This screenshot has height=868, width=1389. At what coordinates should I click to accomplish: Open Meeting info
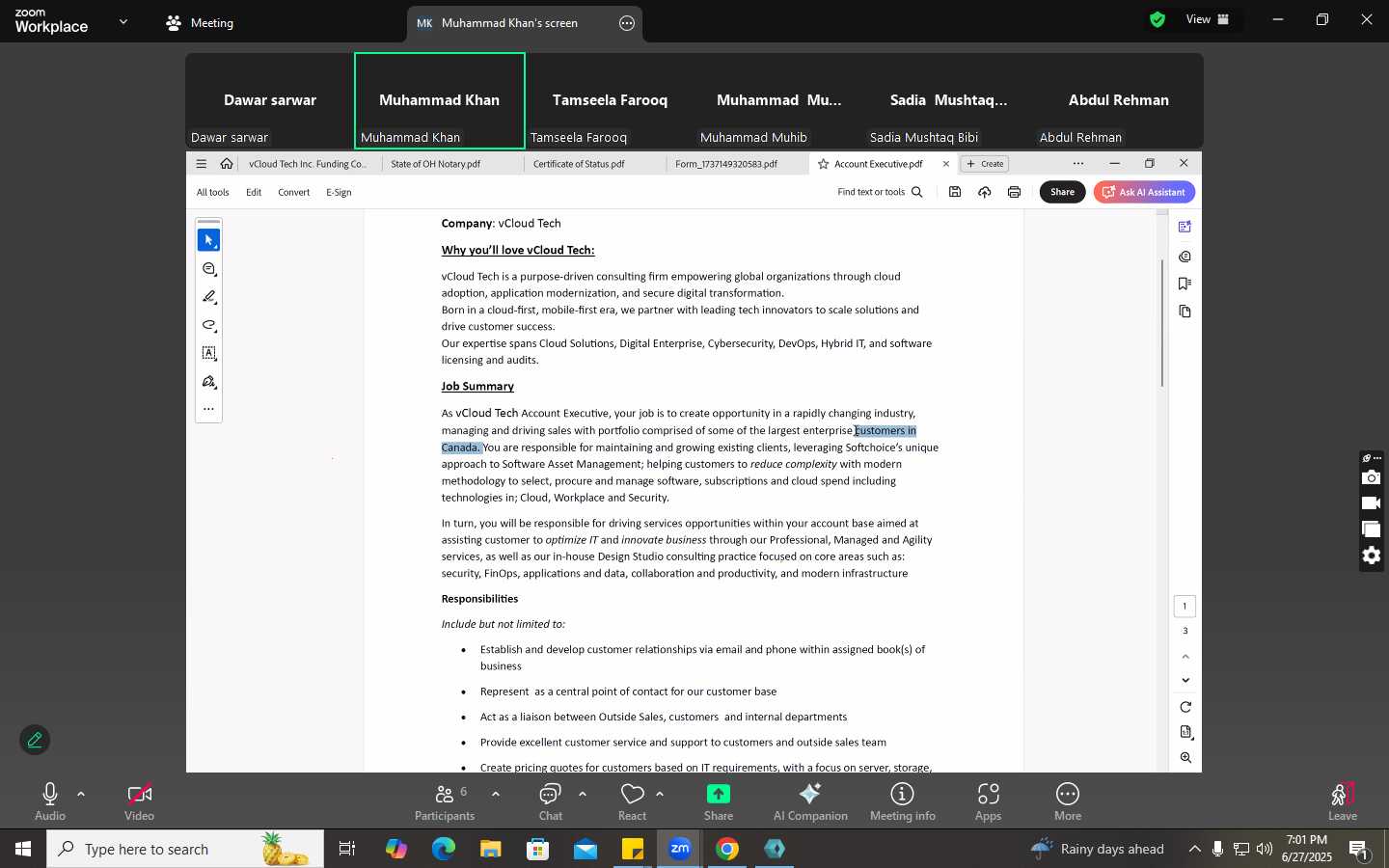point(903,801)
